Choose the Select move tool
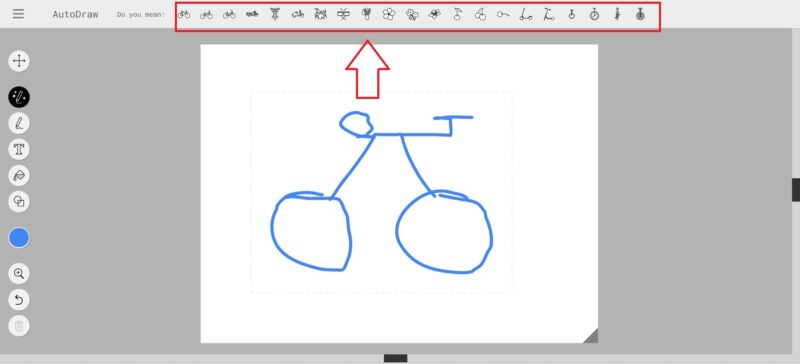800x364 pixels. tap(19, 61)
